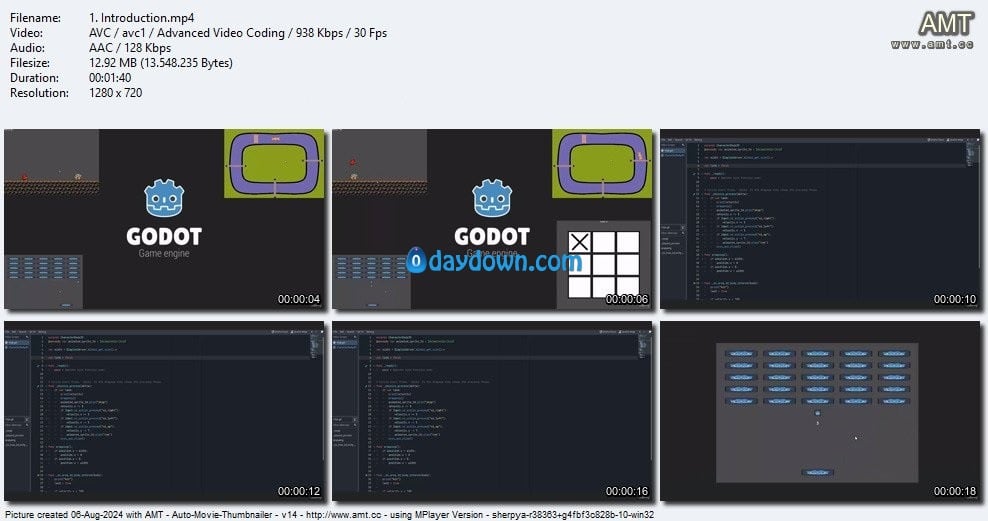This screenshot has height=521, width=988.
Task: Click the 'Filename:' label
Action: pos(35,18)
